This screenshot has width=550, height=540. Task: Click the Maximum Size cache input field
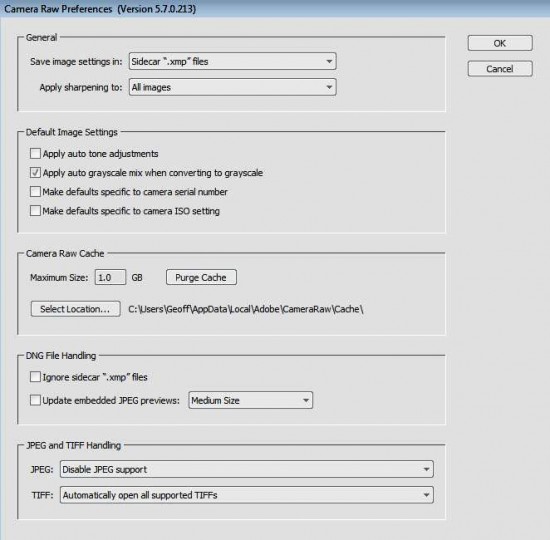pyautogui.click(x=110, y=278)
